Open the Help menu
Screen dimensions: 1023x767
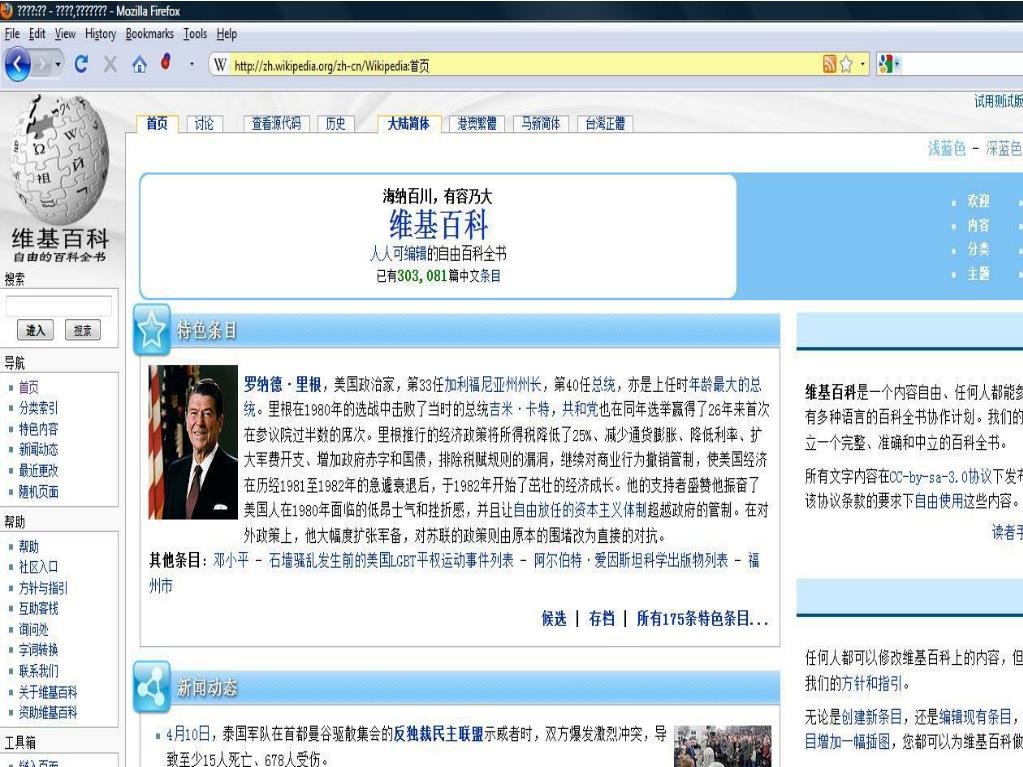pyautogui.click(x=226, y=33)
